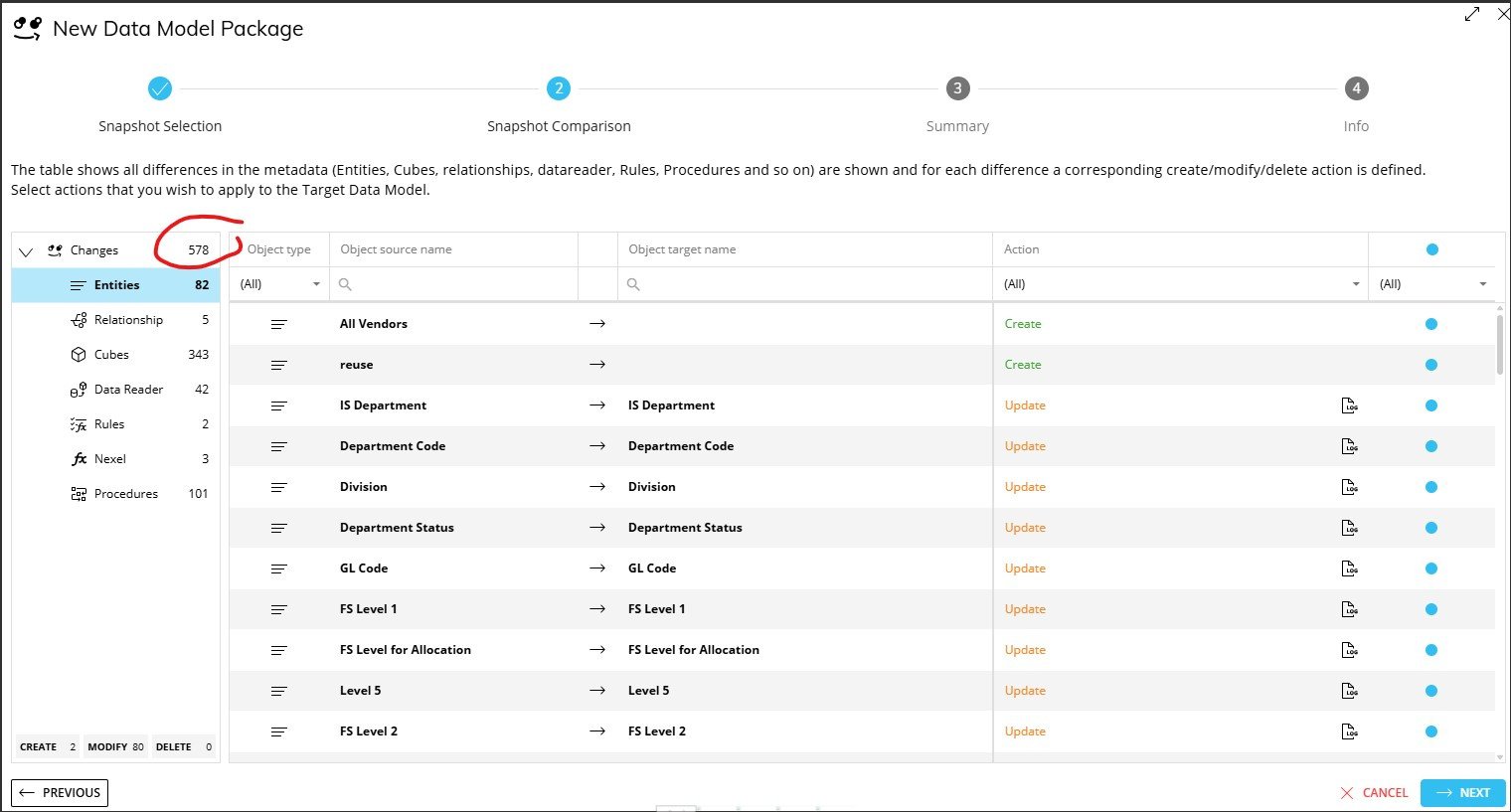Select the Rules category in changes tree
This screenshot has width=1511, height=812.
109,424
